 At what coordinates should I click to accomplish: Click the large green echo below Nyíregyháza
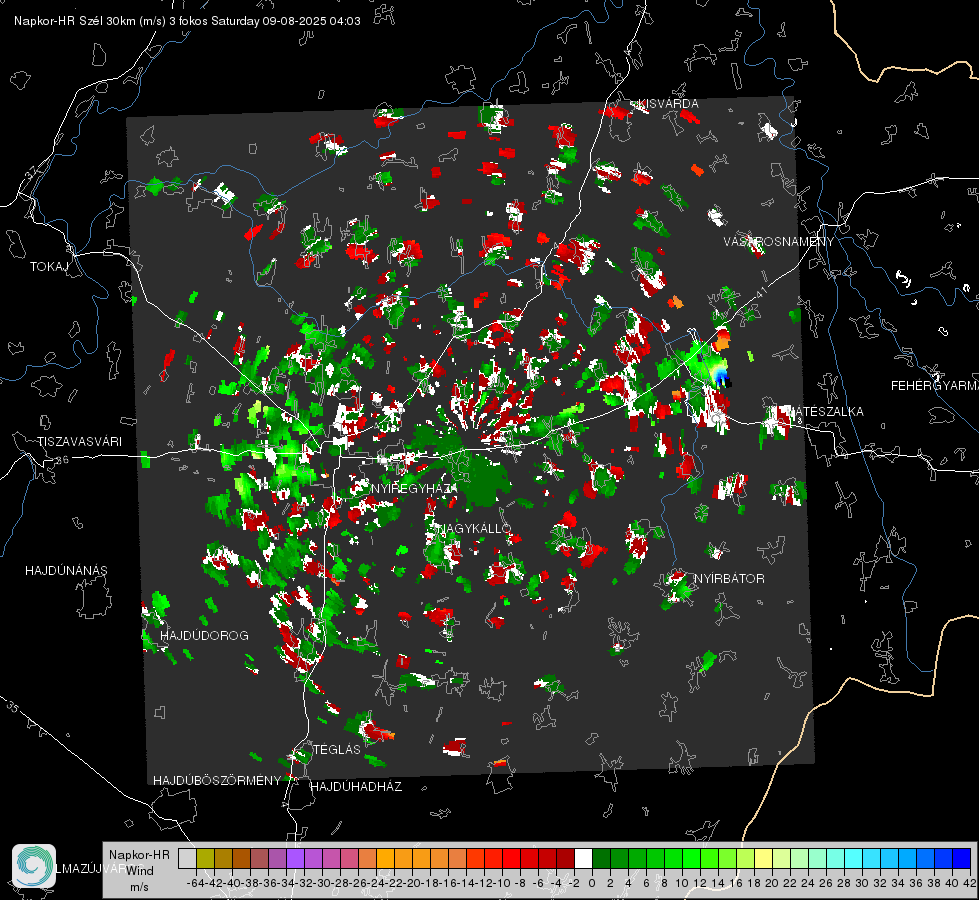(x=484, y=481)
